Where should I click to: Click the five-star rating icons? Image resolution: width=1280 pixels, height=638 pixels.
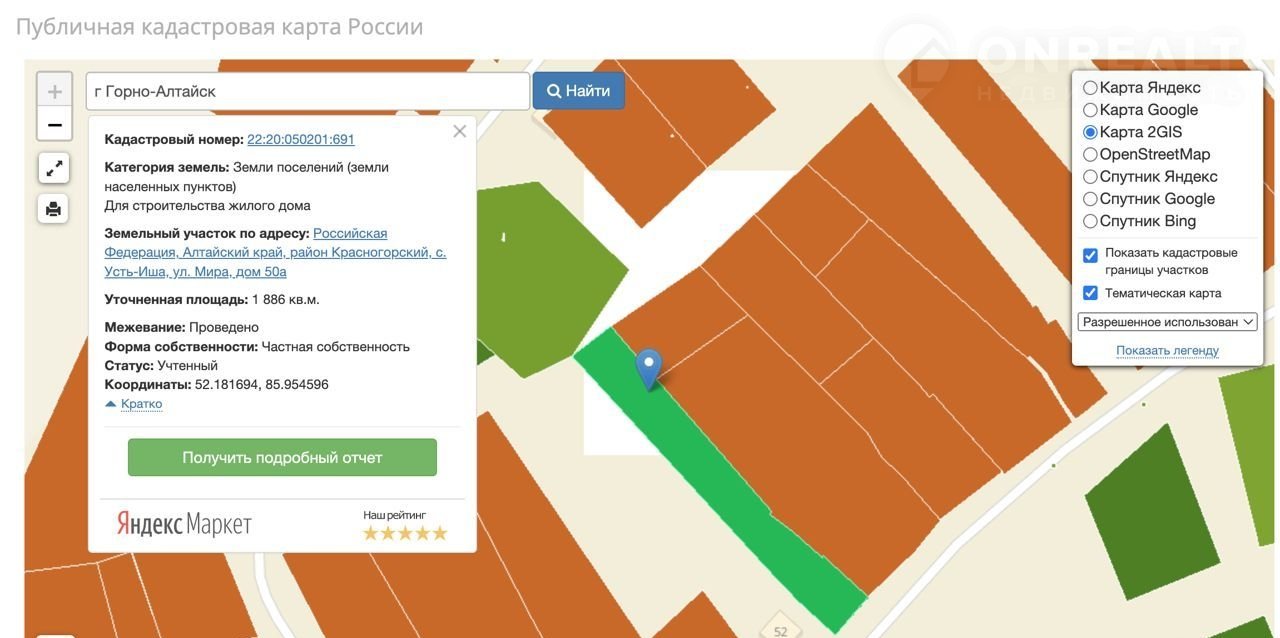405,533
